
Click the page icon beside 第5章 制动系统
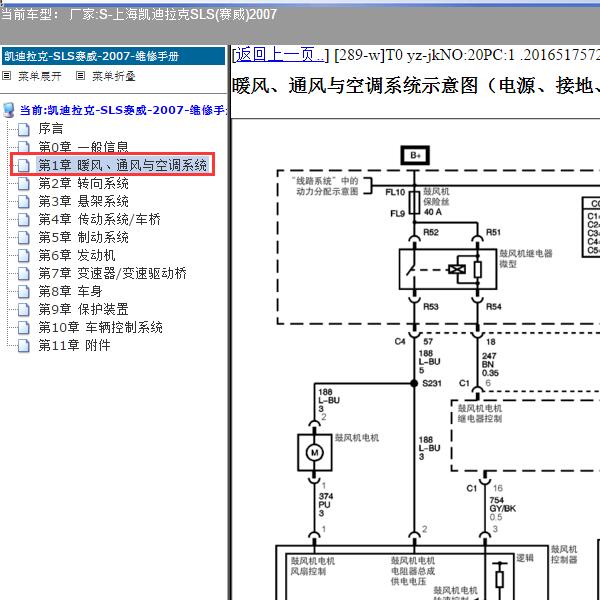tap(24, 238)
